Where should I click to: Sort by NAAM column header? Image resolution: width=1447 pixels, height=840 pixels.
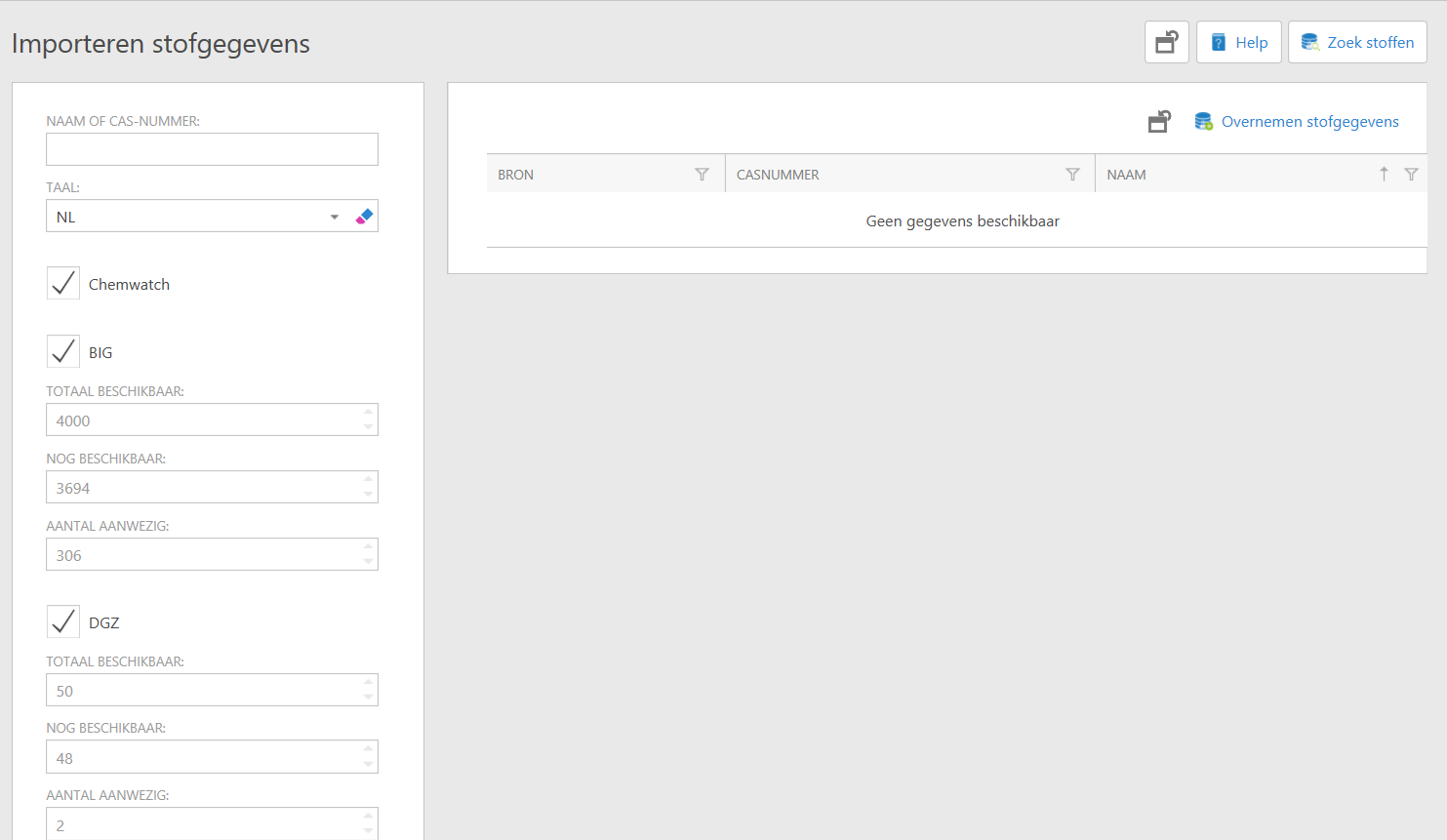tap(1126, 175)
